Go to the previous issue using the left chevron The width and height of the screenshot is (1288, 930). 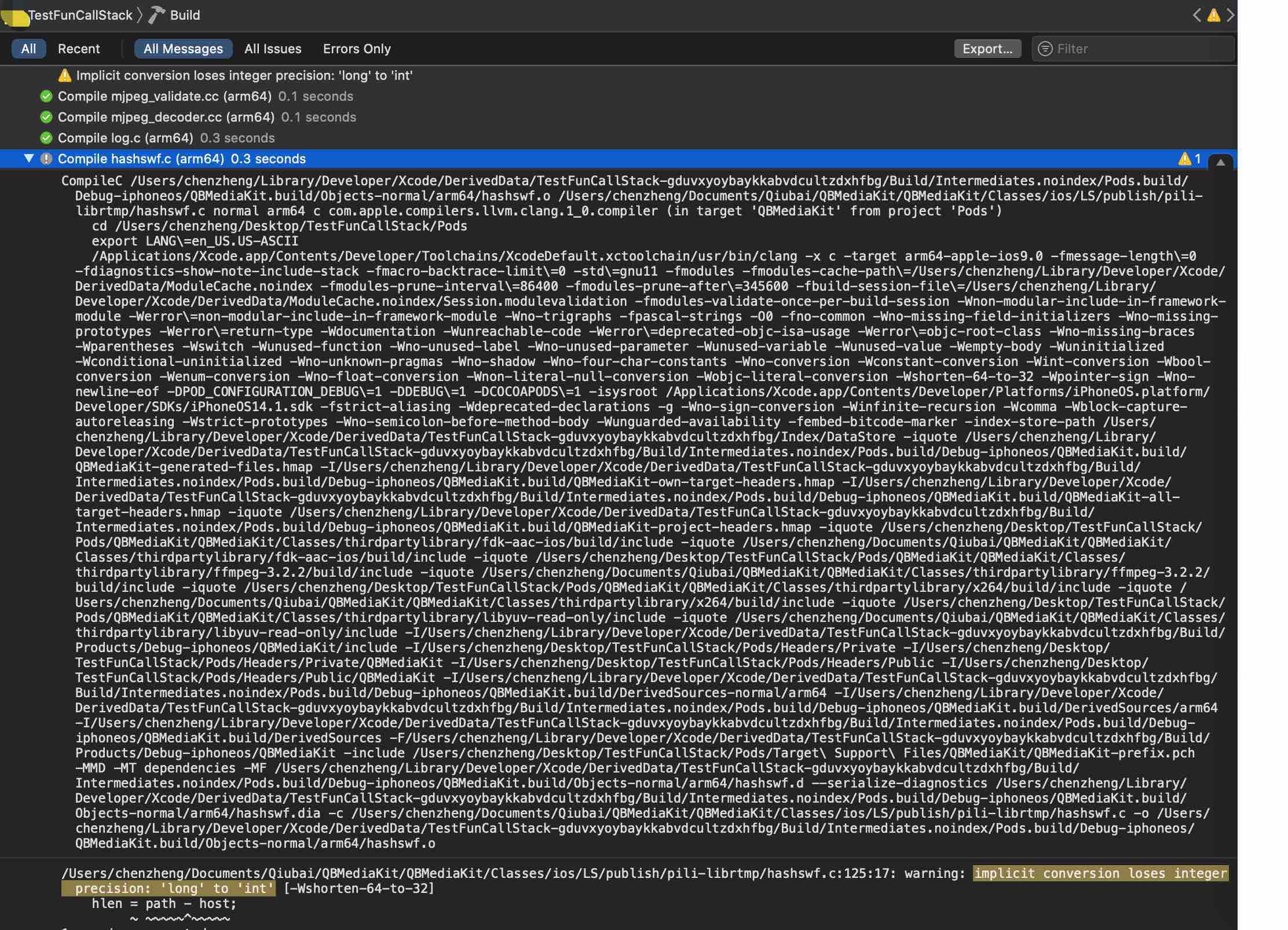pyautogui.click(x=1196, y=15)
